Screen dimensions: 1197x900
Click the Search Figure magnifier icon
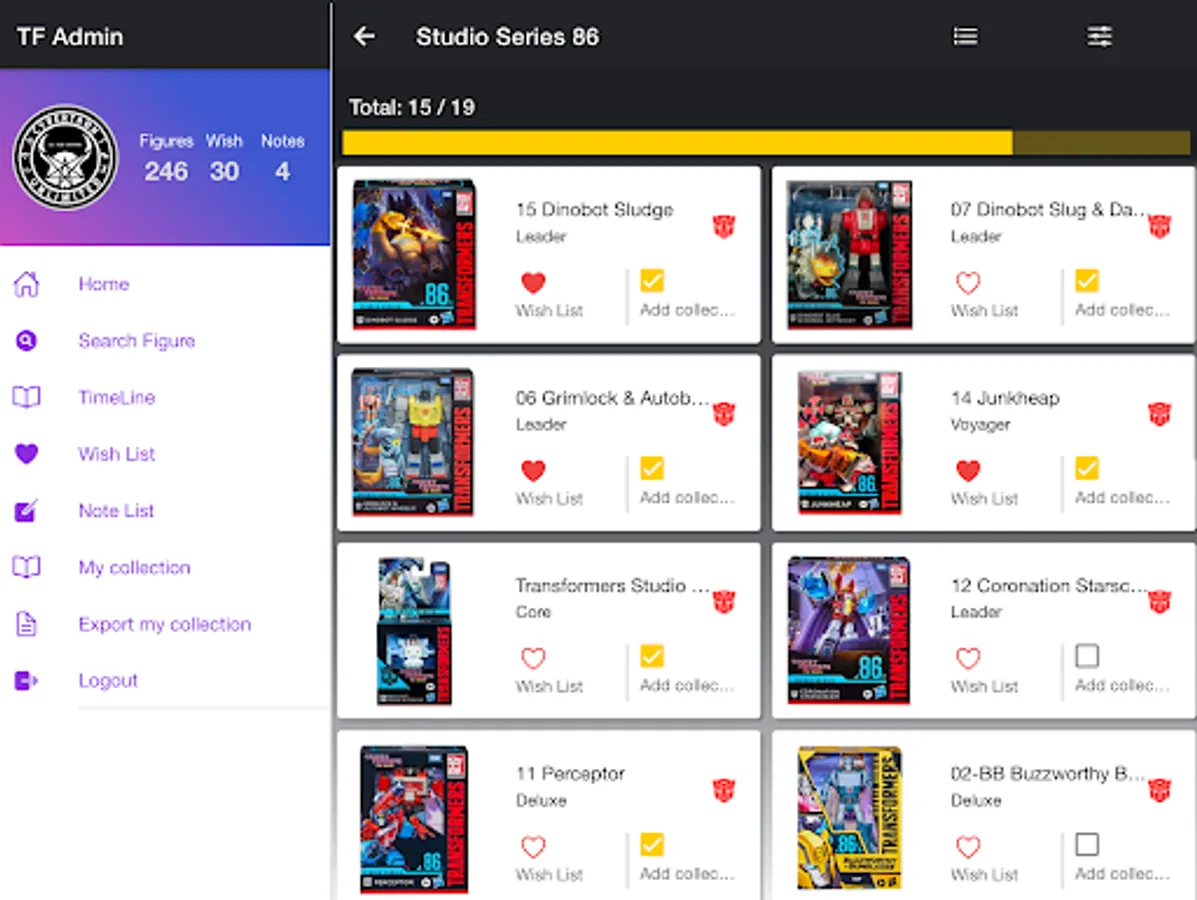point(26,340)
